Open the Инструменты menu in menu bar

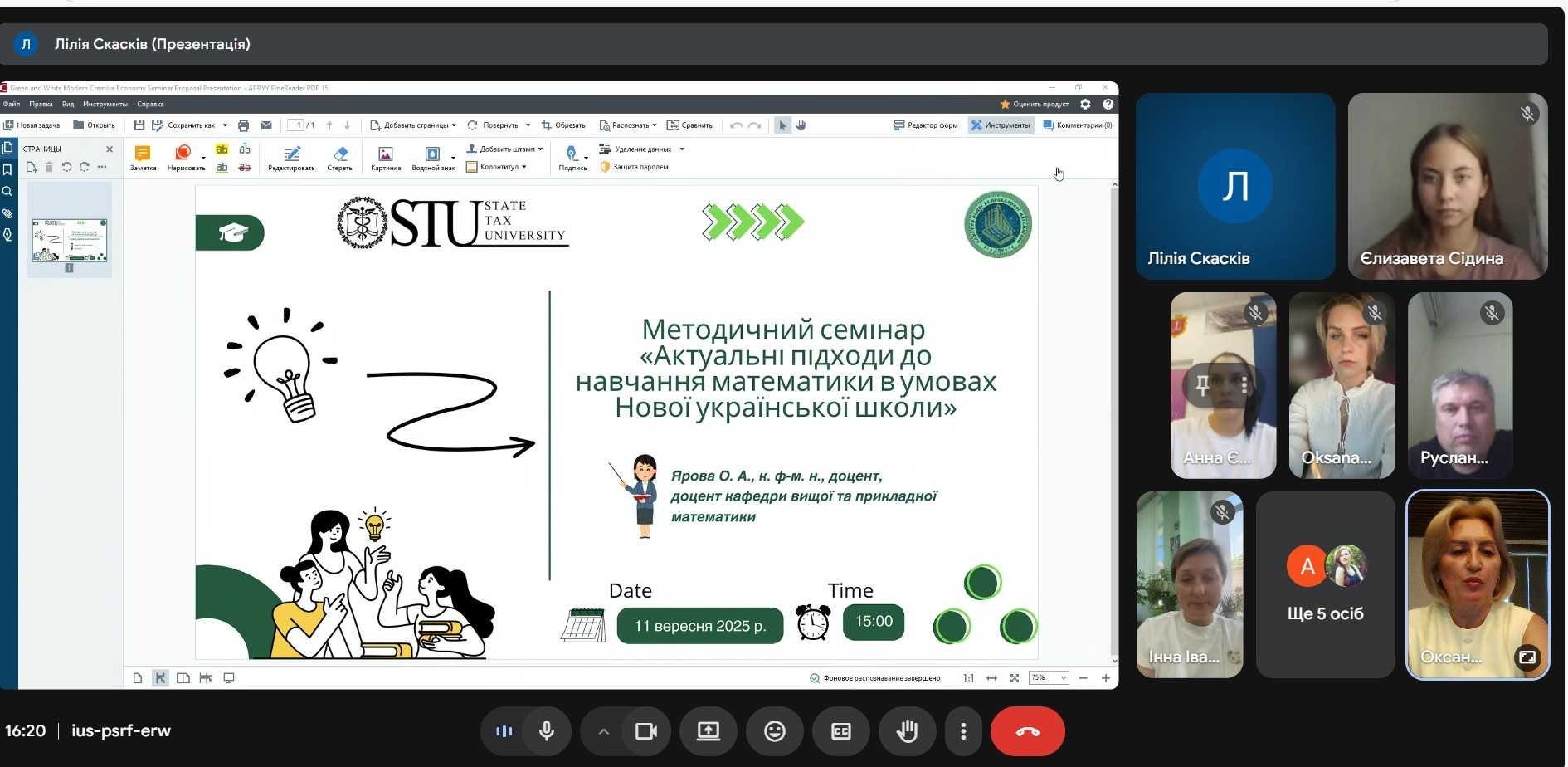coord(105,105)
